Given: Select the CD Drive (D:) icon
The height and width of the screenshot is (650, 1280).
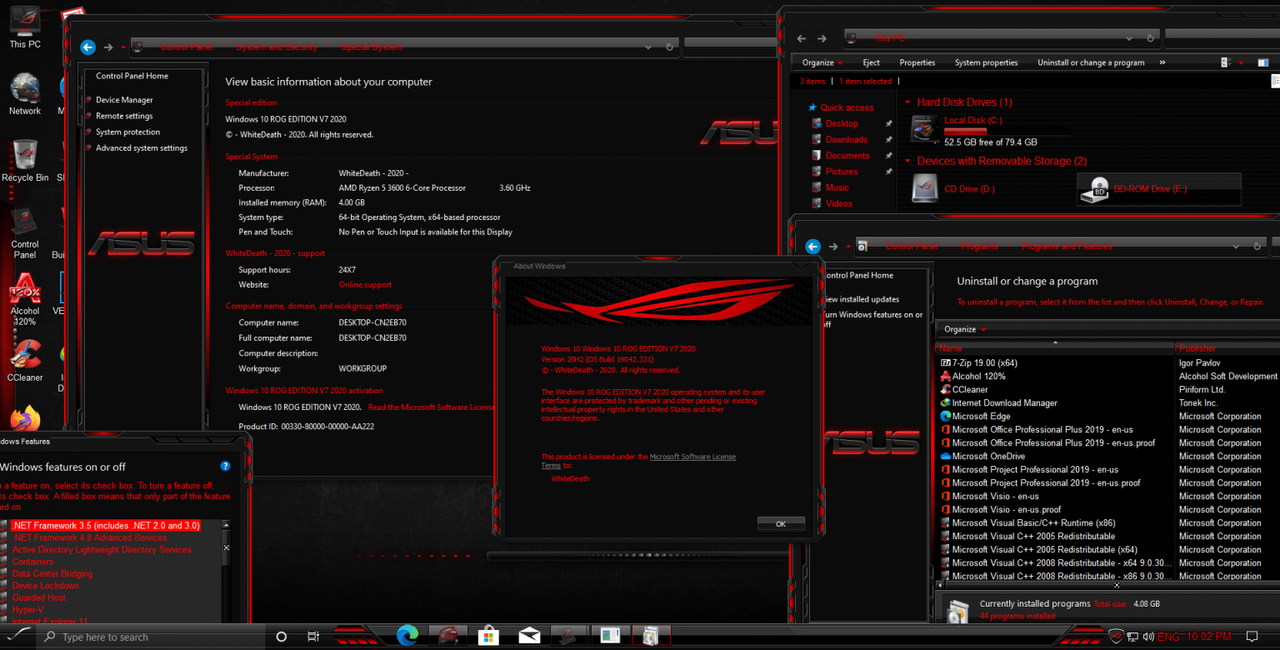Looking at the screenshot, I should (925, 188).
